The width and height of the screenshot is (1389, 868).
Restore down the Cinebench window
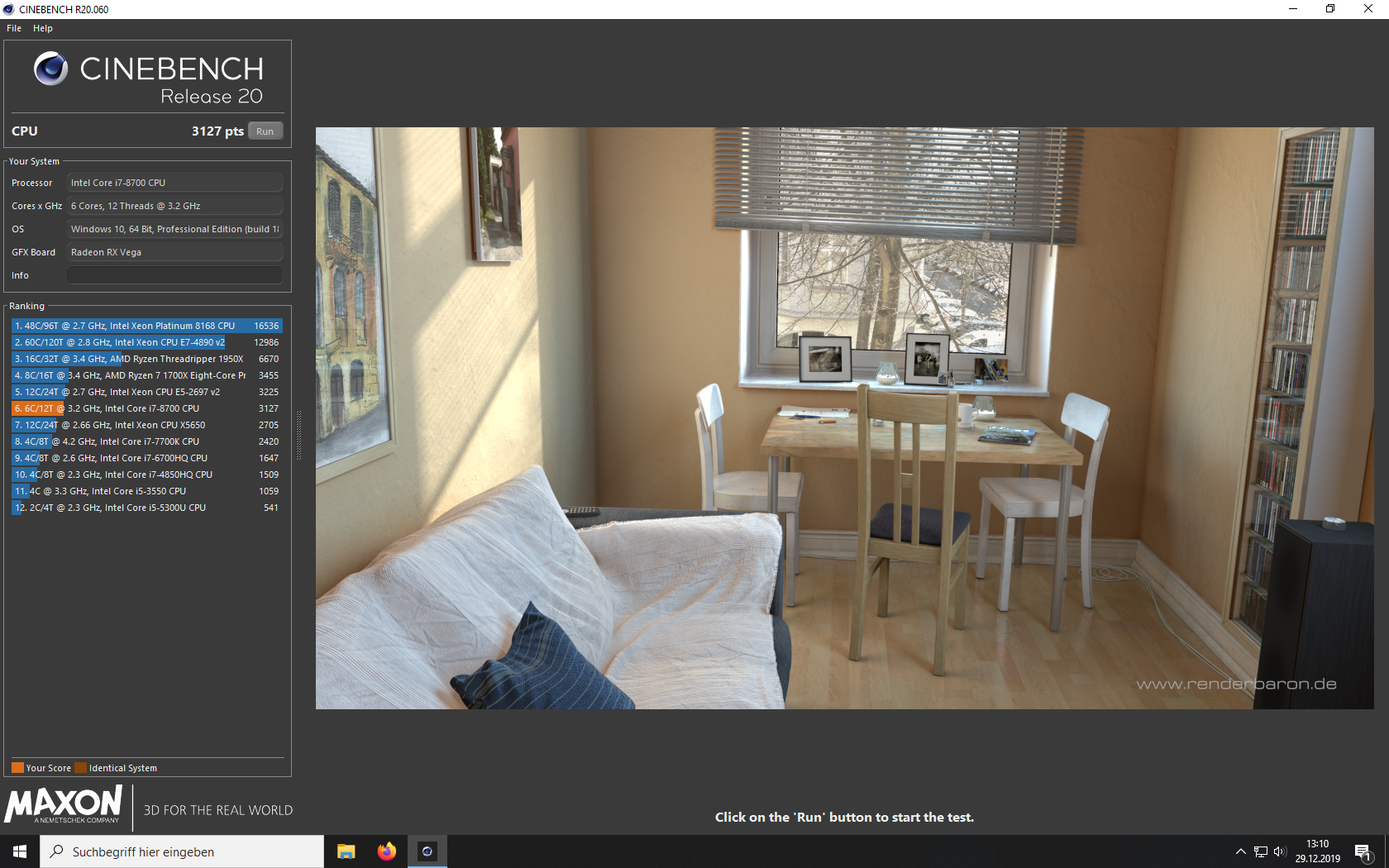[x=1330, y=9]
